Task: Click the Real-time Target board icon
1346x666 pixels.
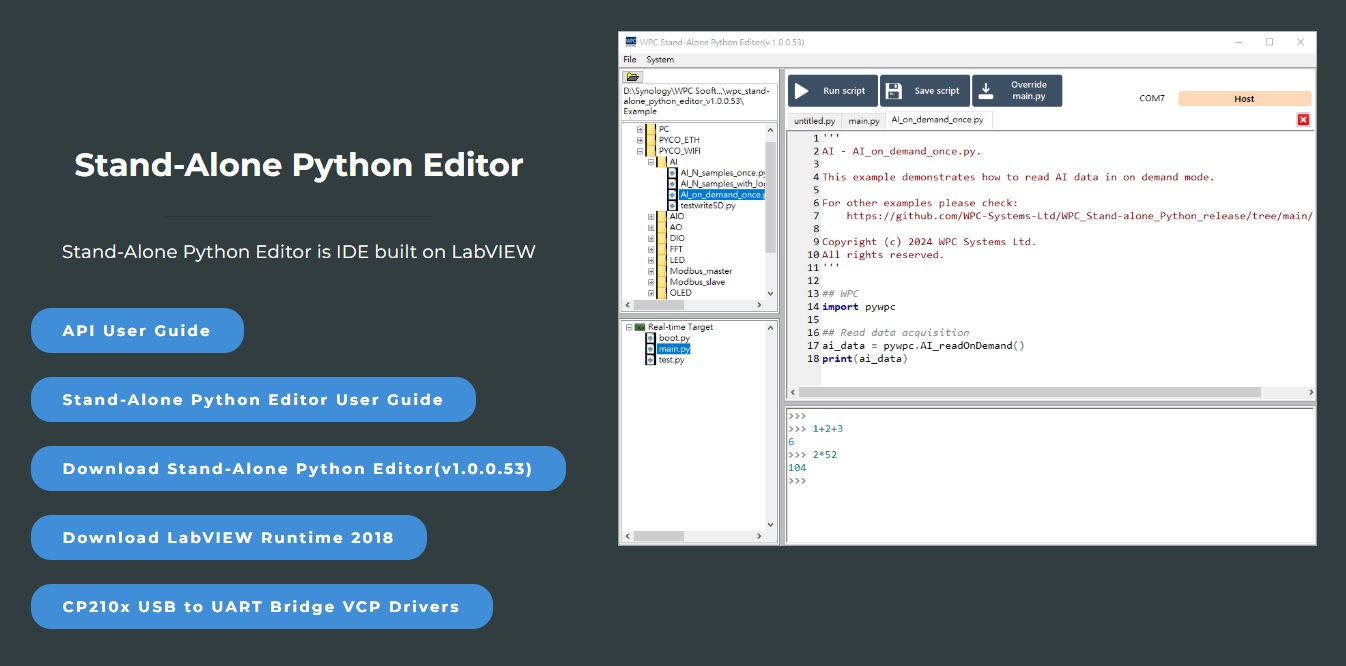Action: [x=640, y=327]
